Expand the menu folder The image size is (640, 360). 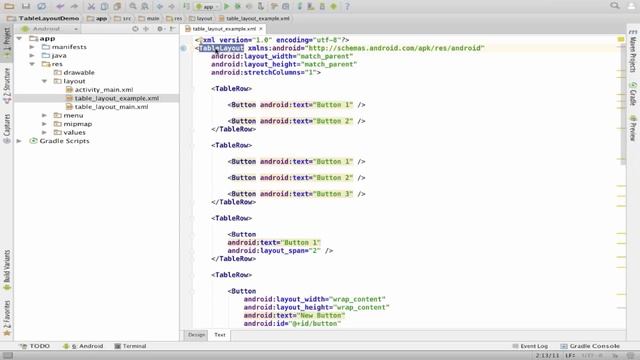44,116
